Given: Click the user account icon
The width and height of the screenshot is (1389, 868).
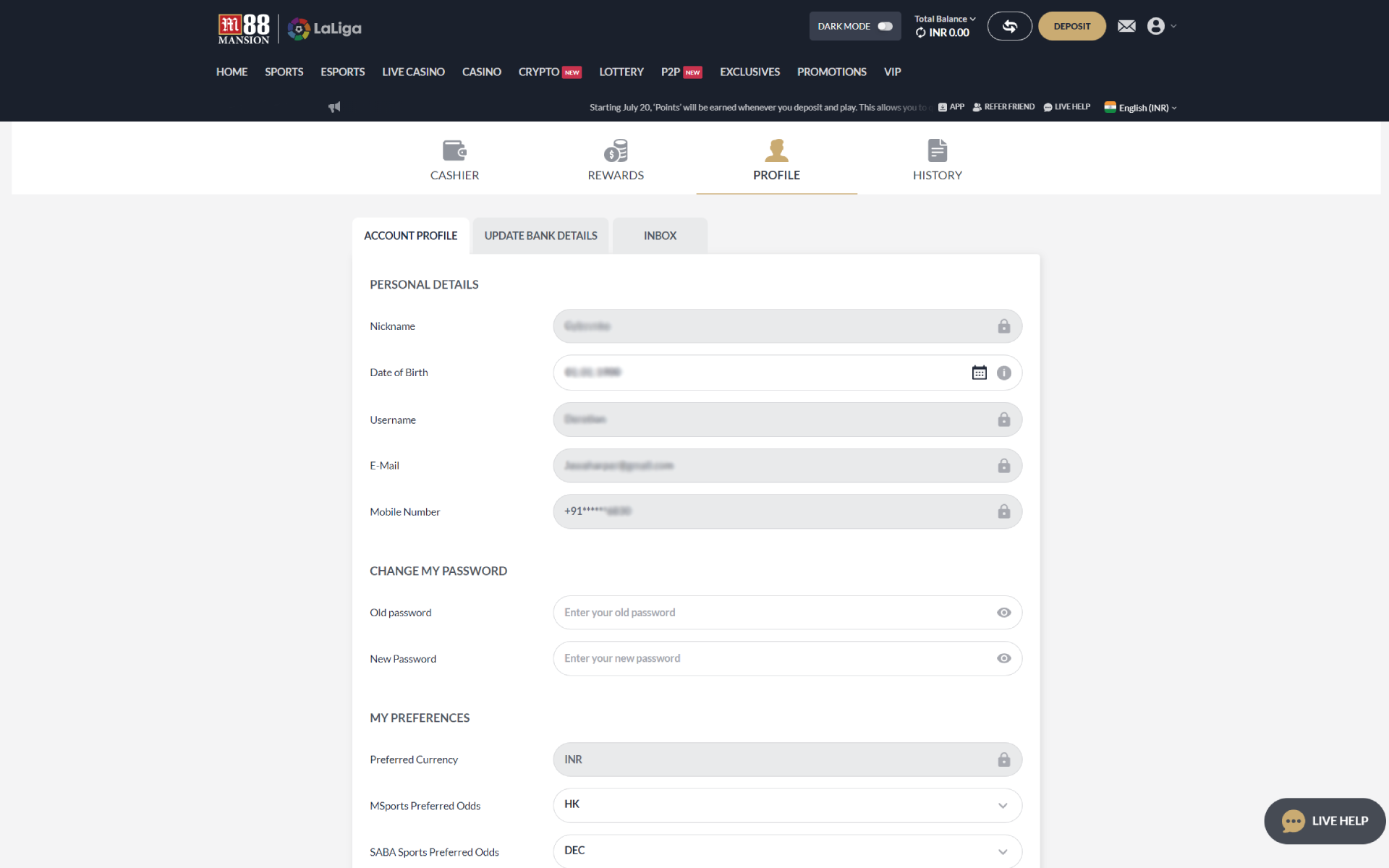Looking at the screenshot, I should (x=1156, y=26).
